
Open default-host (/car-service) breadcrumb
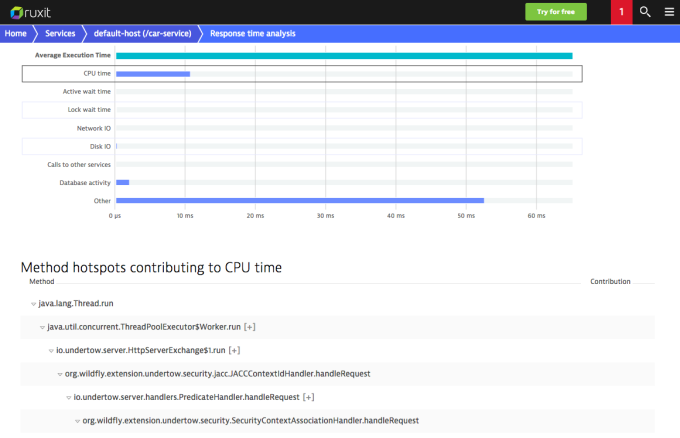coord(142,33)
